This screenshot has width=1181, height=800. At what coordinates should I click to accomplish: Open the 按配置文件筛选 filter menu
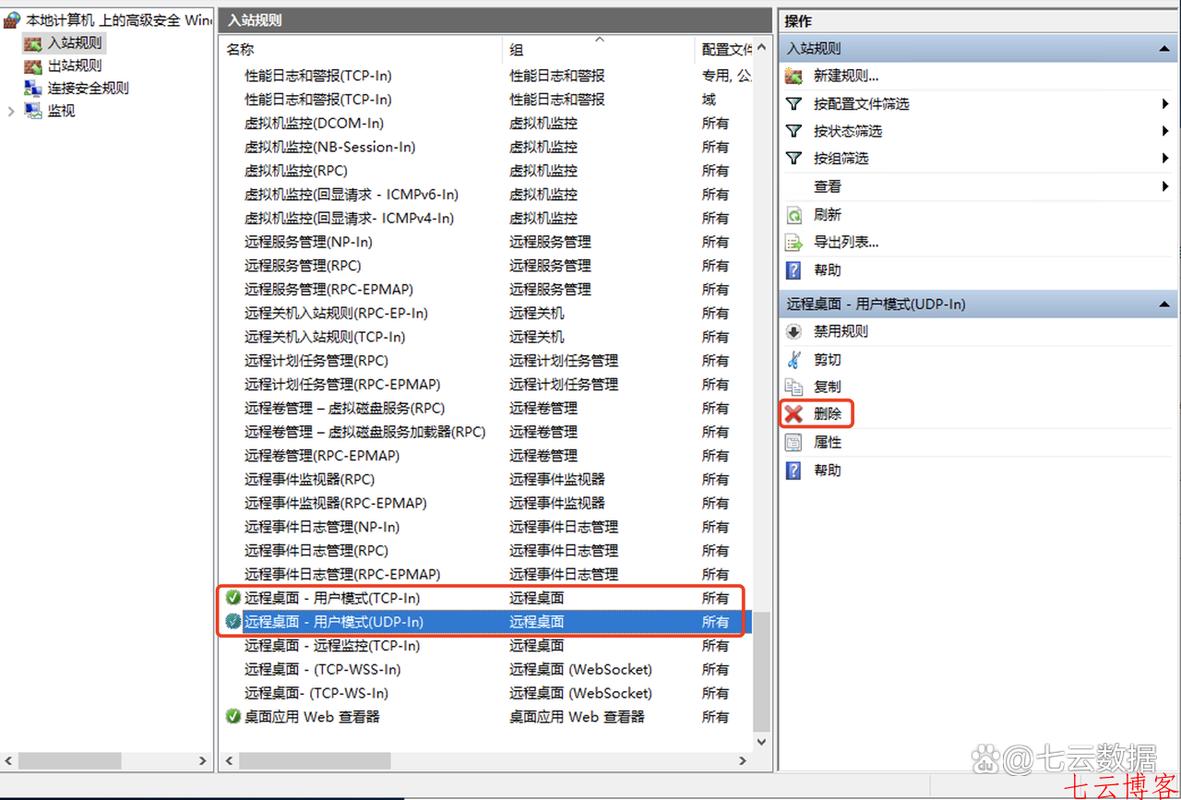click(x=865, y=103)
